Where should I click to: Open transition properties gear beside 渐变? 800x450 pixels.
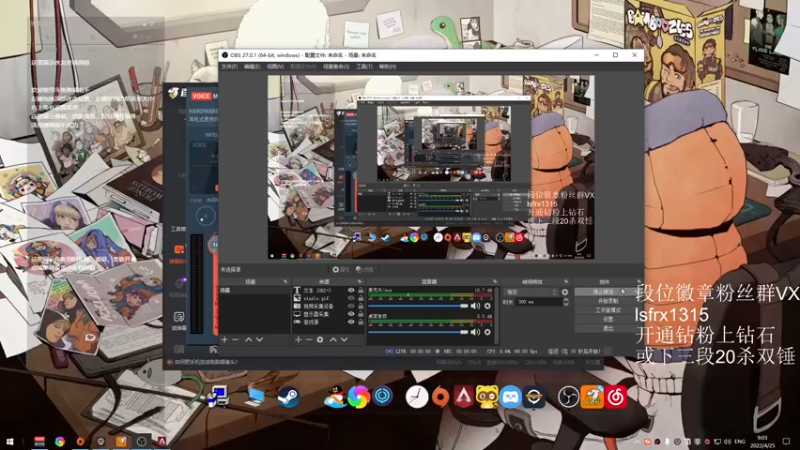coord(565,292)
